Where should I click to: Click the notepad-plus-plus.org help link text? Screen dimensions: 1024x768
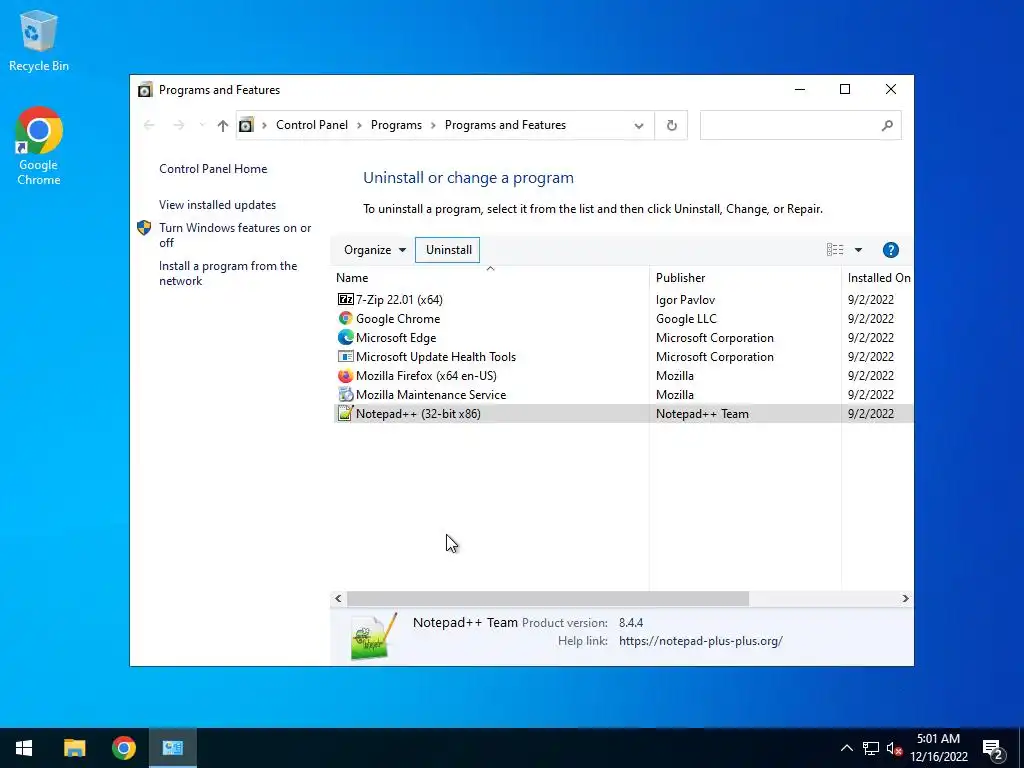tap(701, 641)
